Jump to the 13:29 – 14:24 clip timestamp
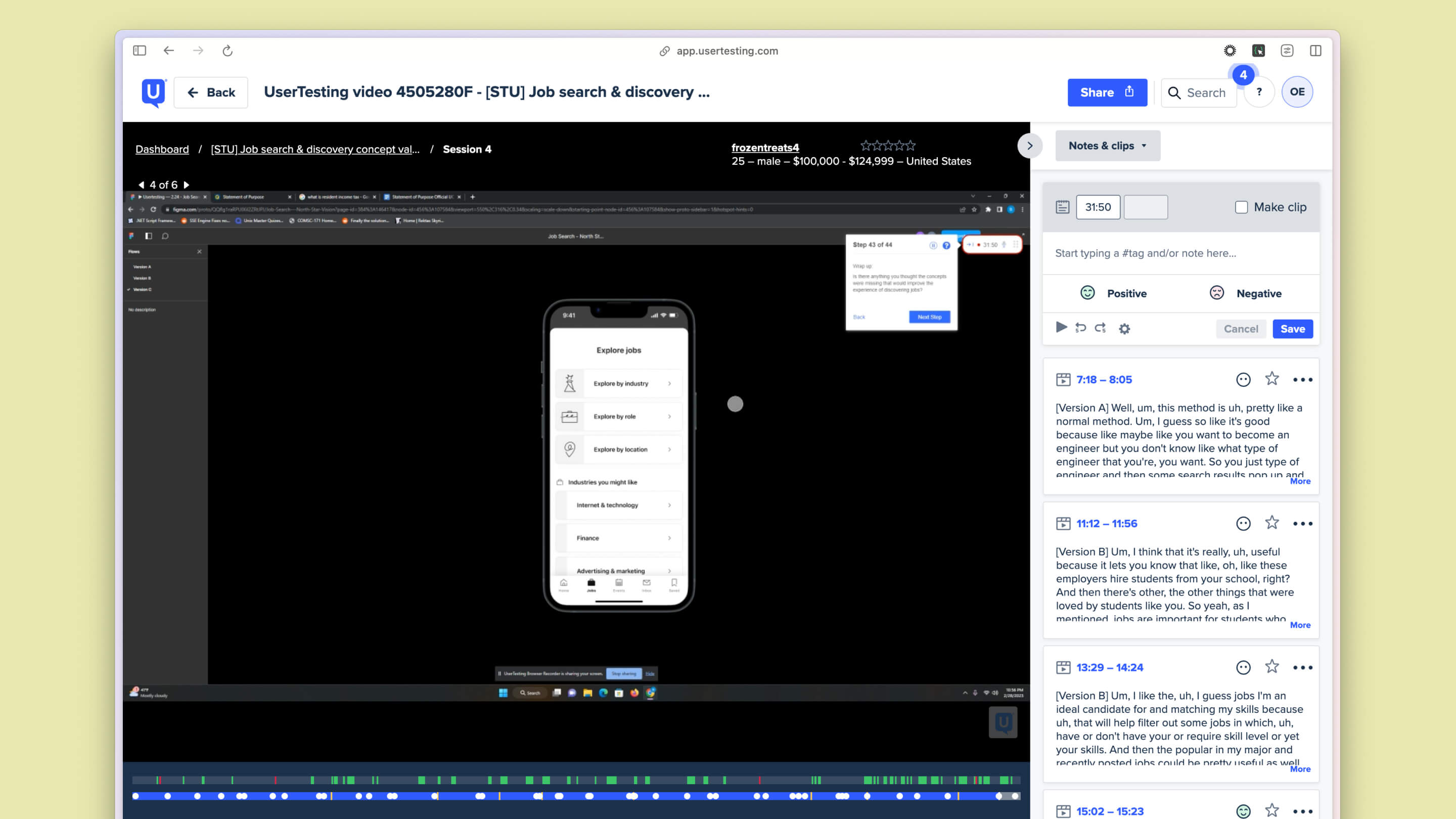This screenshot has width=1456, height=819. tap(1110, 668)
